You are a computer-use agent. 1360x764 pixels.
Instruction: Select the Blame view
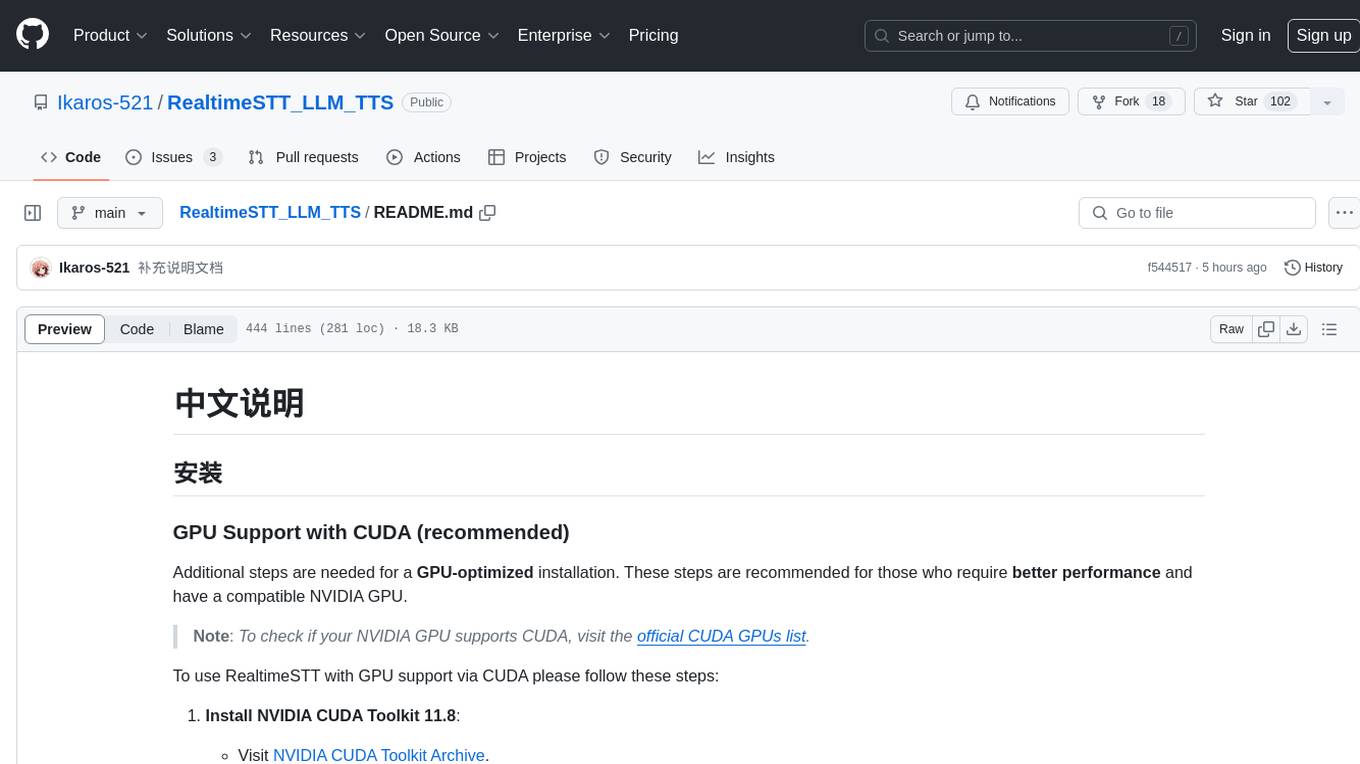[203, 329]
